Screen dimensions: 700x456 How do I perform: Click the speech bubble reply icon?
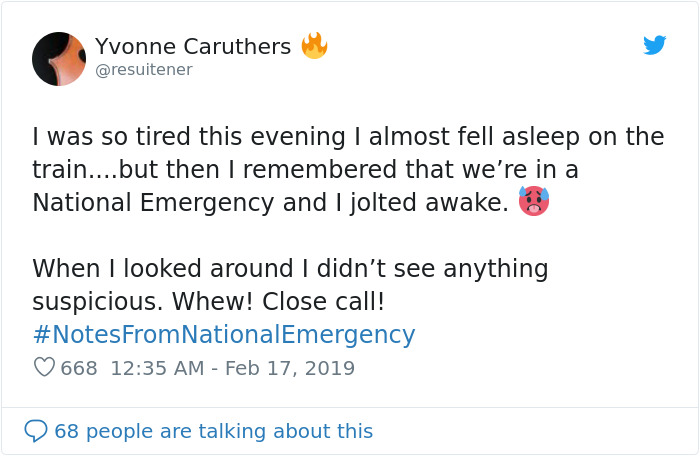click(36, 431)
